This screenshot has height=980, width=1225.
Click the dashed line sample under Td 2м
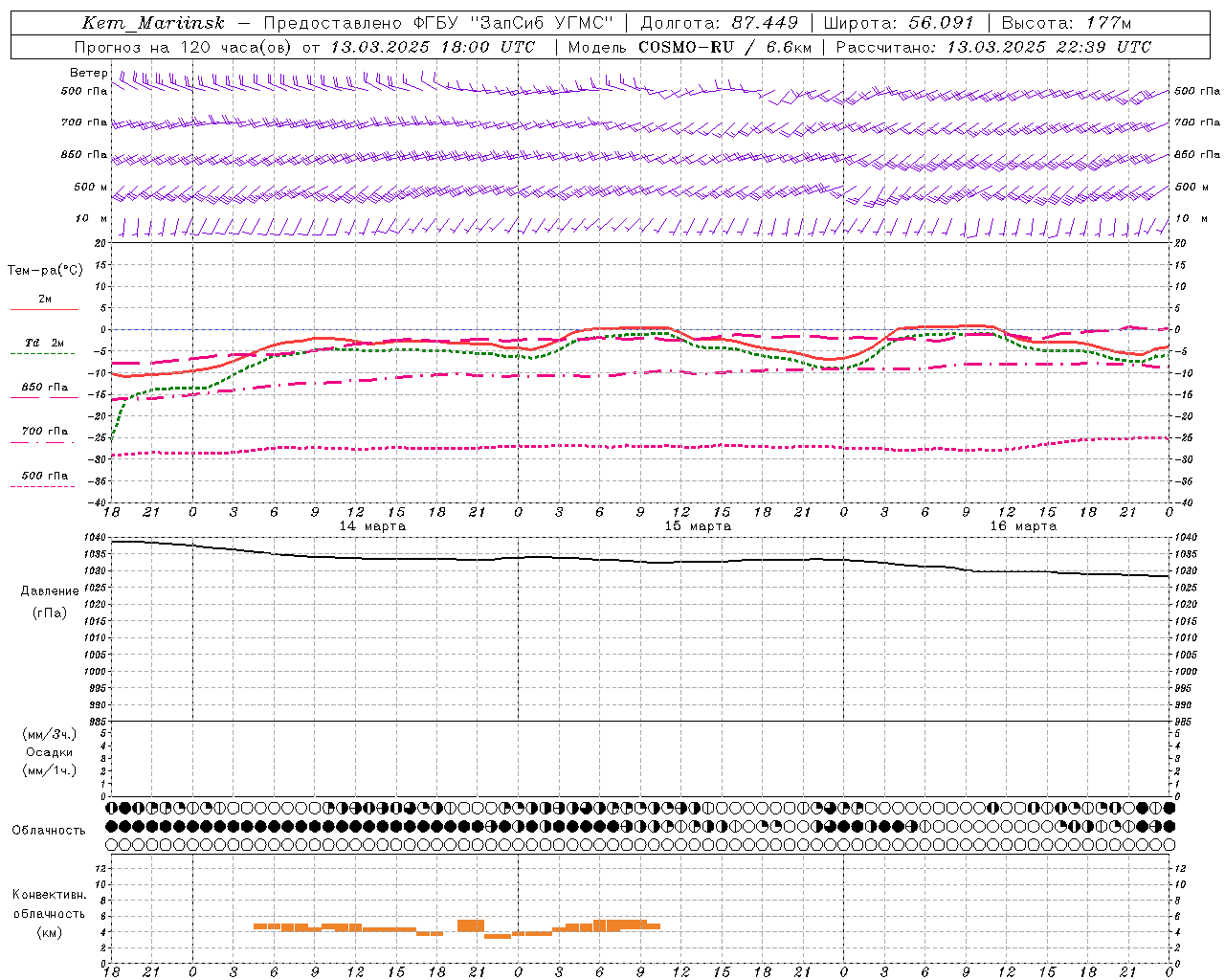[42, 353]
